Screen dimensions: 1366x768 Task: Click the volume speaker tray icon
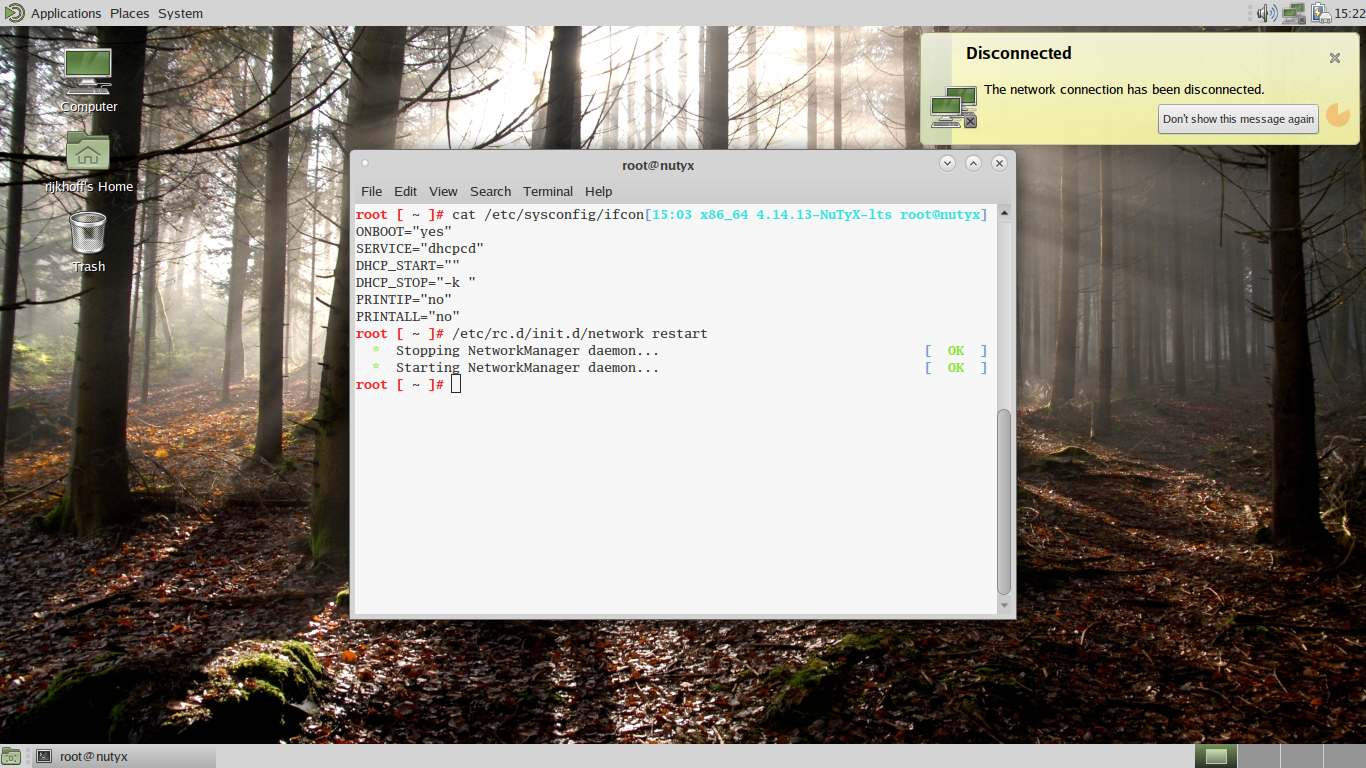[1267, 13]
